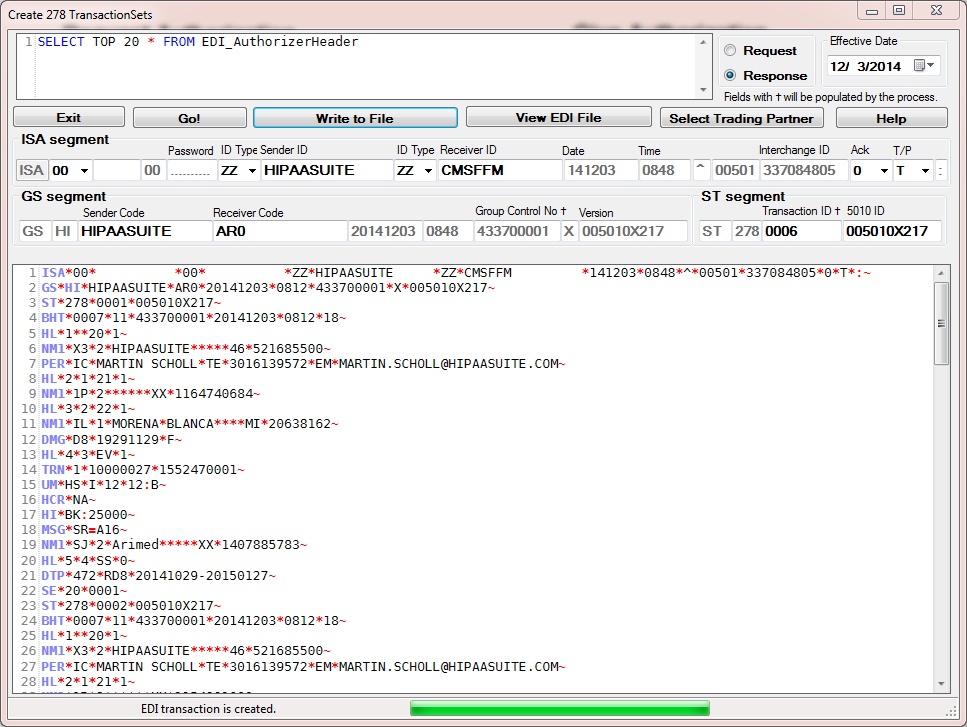Open the Effective Date calendar picker

click(925, 66)
